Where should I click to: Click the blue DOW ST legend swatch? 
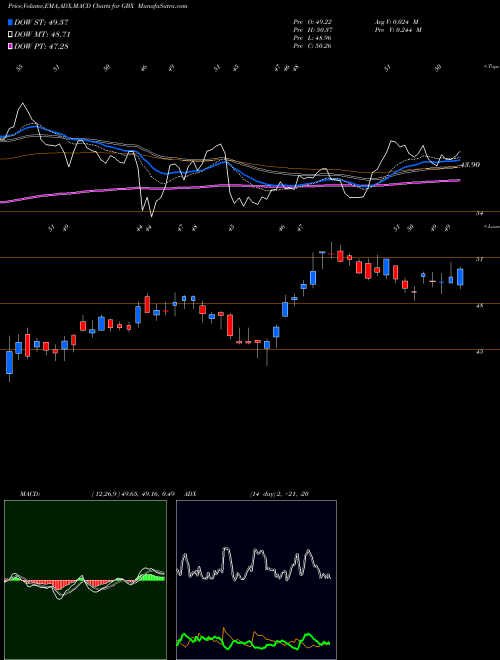pos(10,22)
